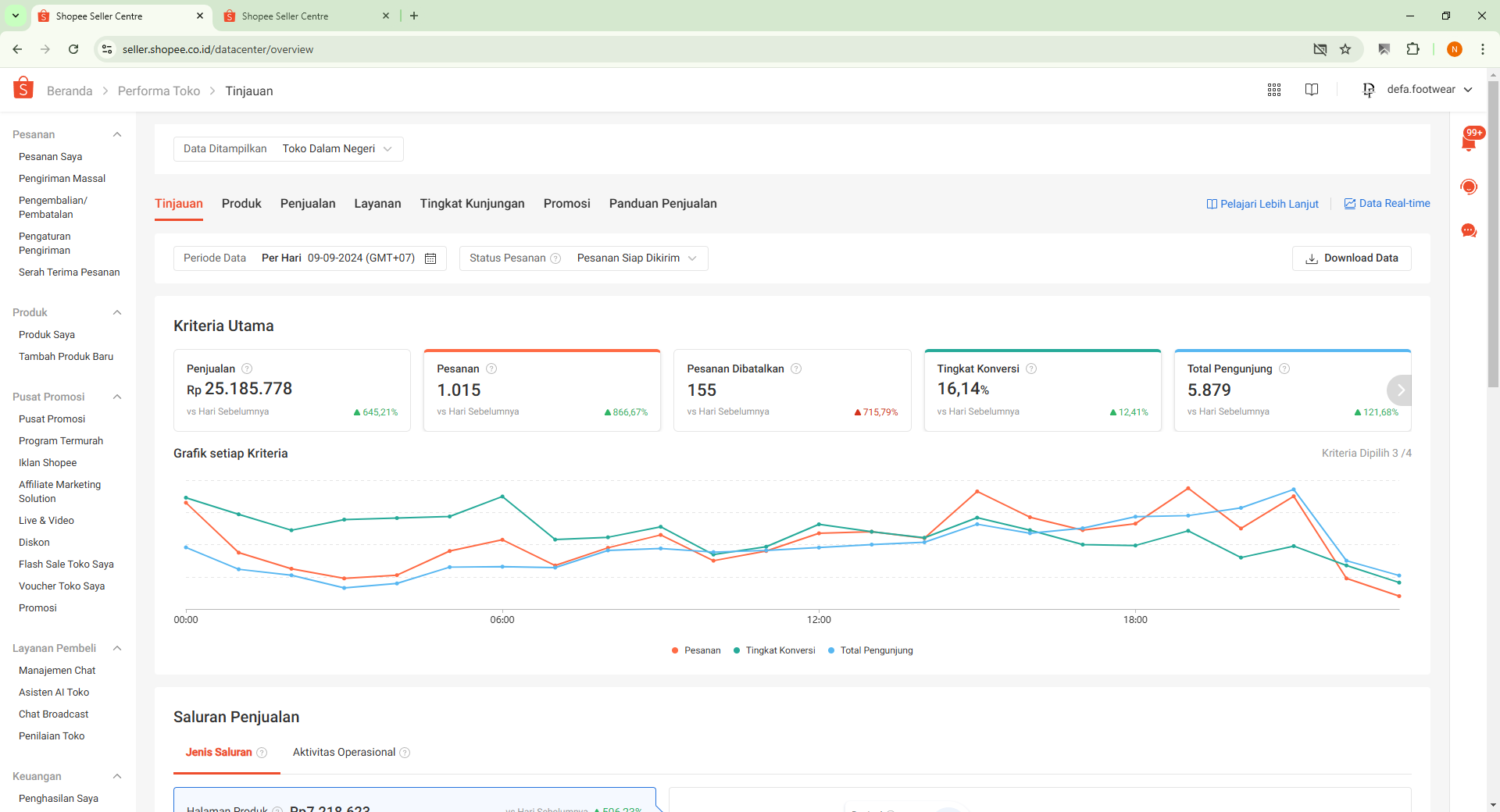Toggle the Total Pengunjung legend item

click(870, 650)
